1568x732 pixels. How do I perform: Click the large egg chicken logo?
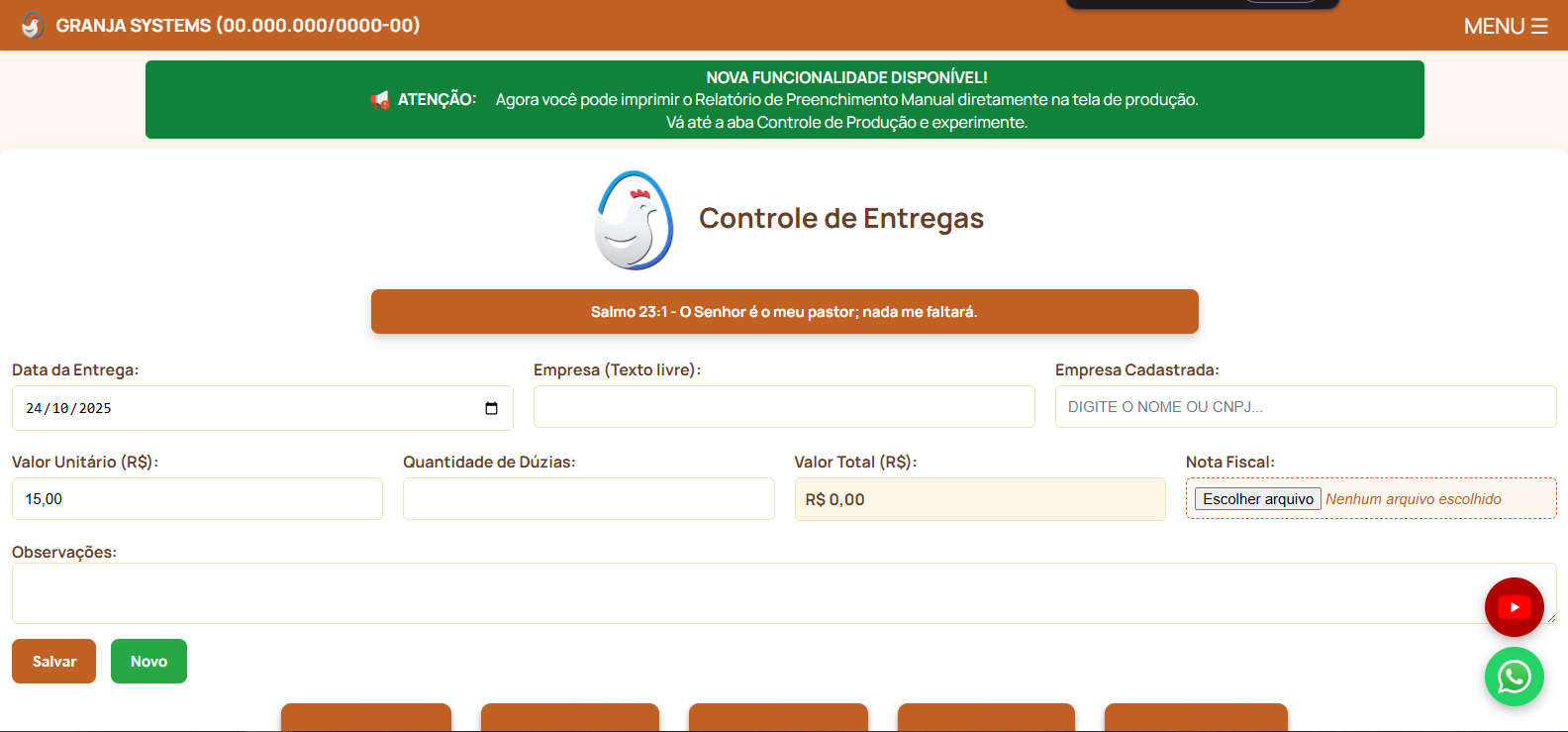click(634, 220)
